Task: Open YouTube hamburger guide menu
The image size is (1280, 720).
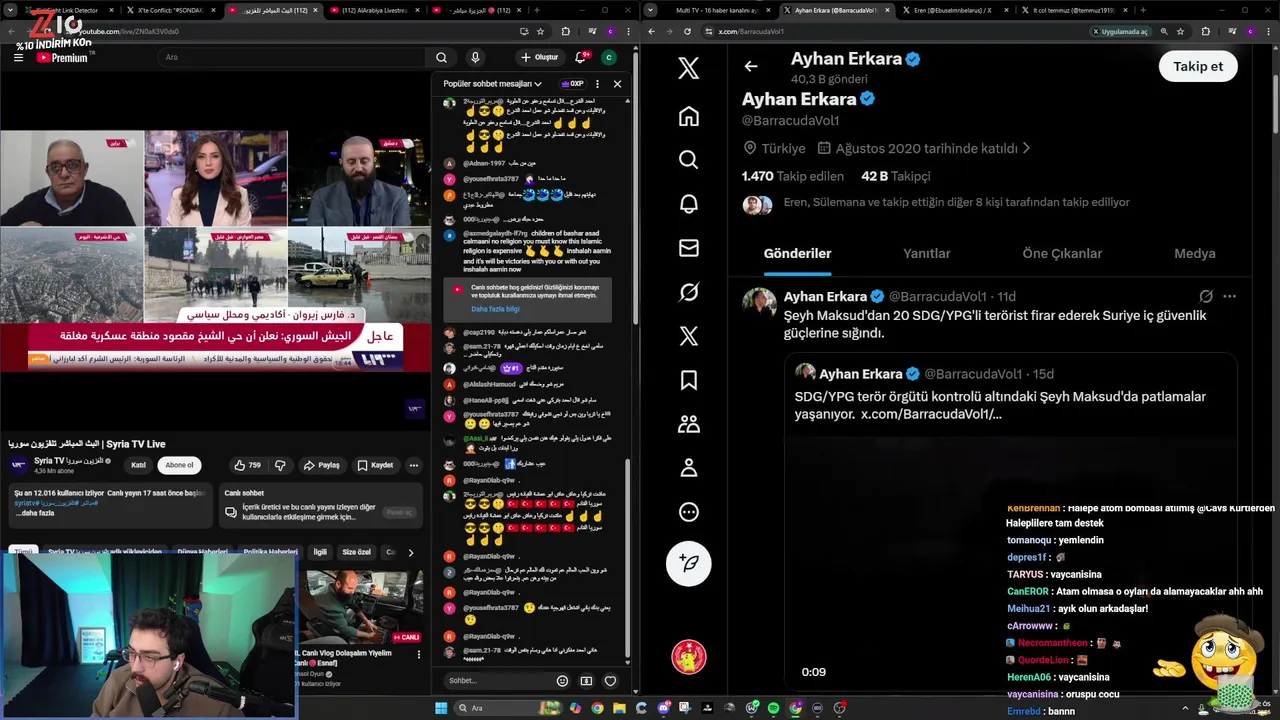Action: (x=18, y=57)
